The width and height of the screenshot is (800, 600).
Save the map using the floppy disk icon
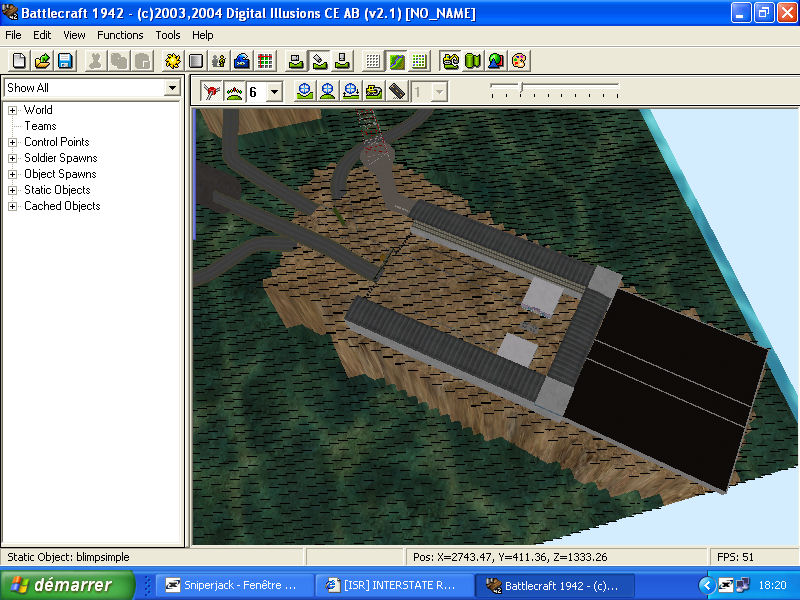[65, 61]
